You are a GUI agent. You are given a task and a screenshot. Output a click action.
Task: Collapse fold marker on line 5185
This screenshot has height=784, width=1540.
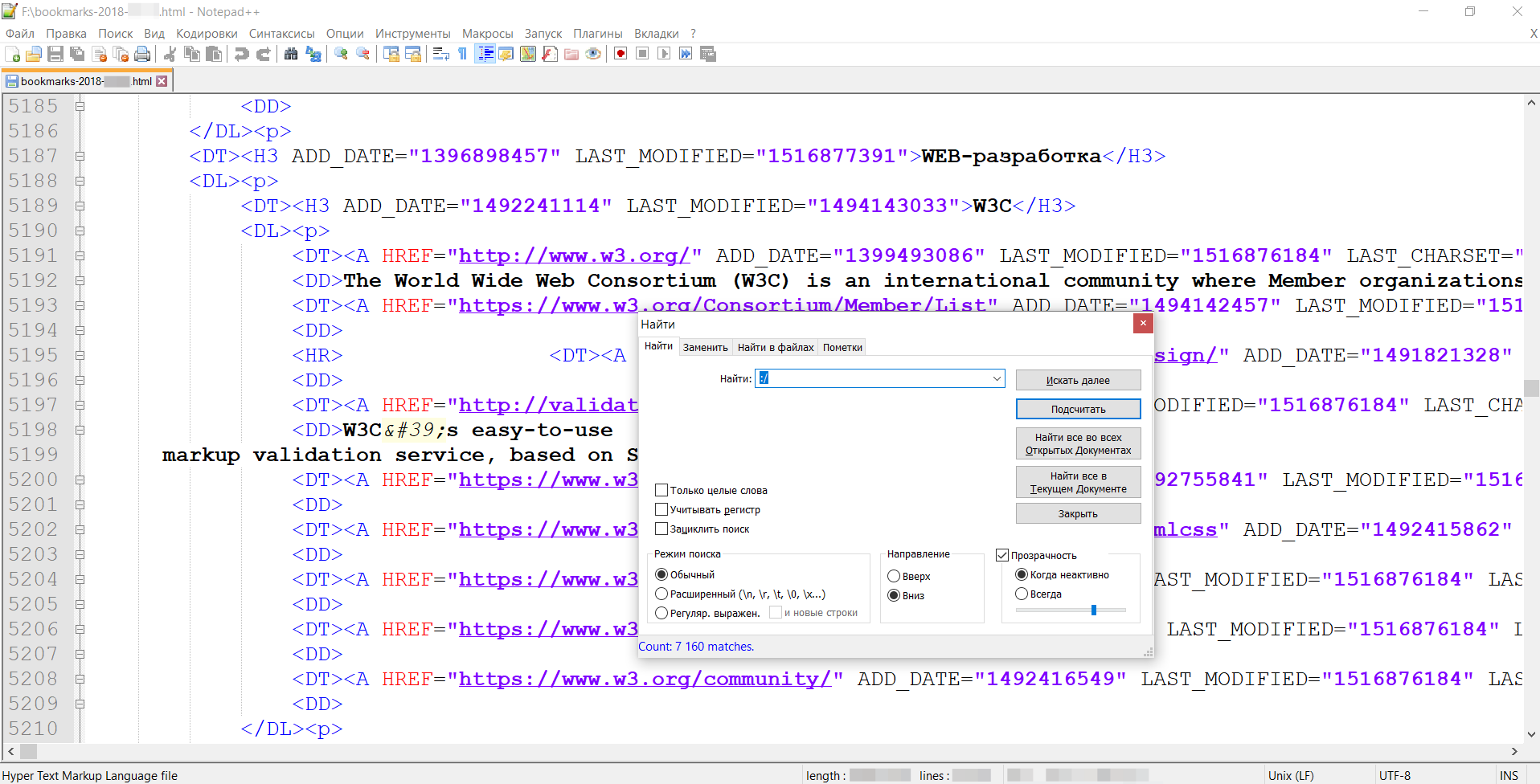(80, 106)
